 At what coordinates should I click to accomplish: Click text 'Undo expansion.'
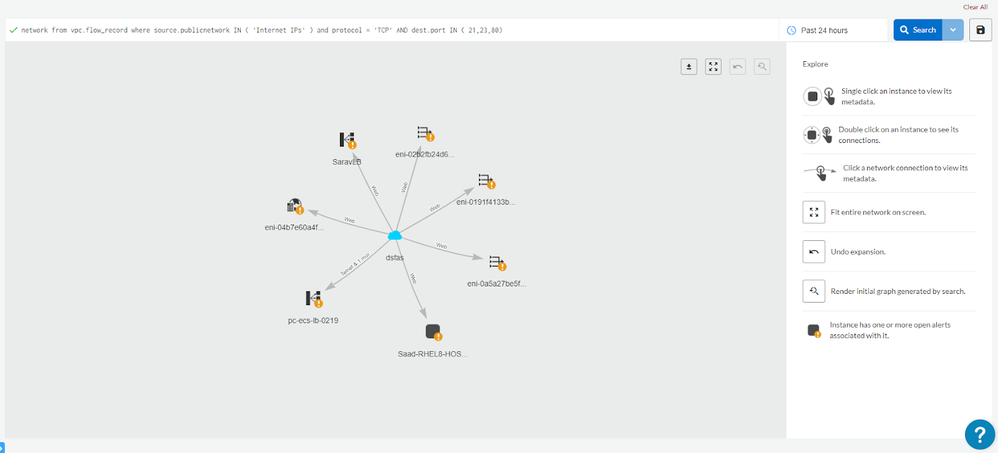(858, 252)
